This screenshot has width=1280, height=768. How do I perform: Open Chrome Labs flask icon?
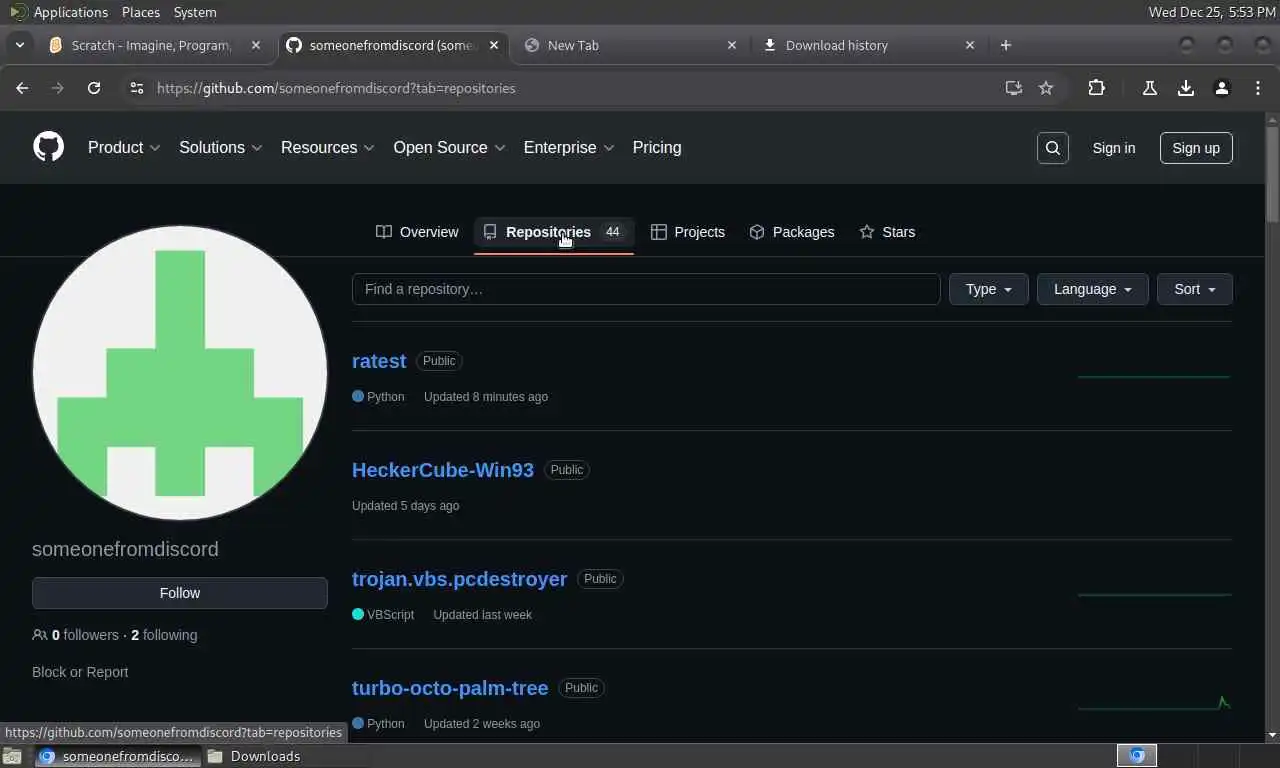coord(1150,88)
